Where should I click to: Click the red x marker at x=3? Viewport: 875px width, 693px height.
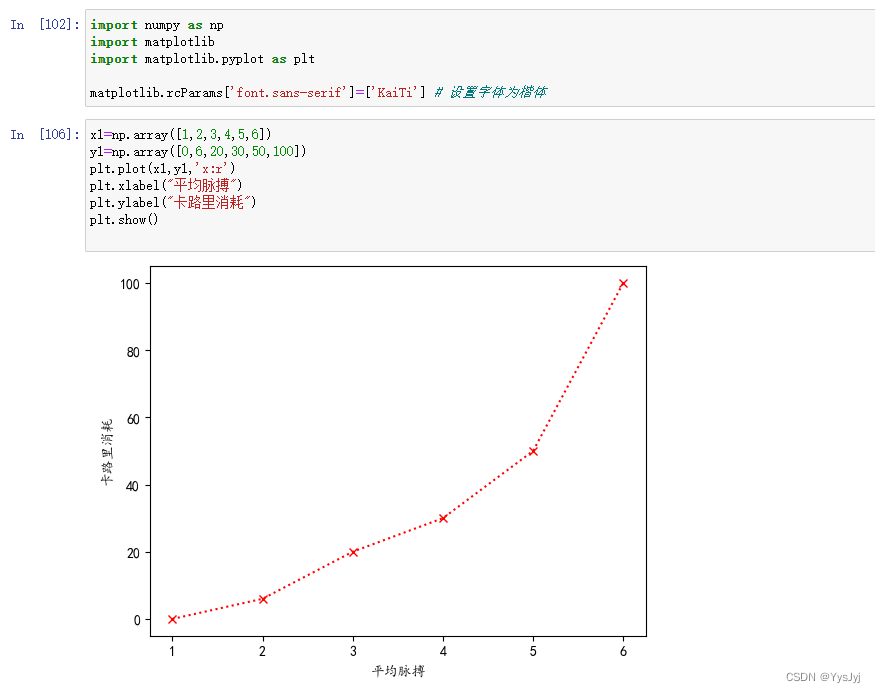[x=353, y=552]
